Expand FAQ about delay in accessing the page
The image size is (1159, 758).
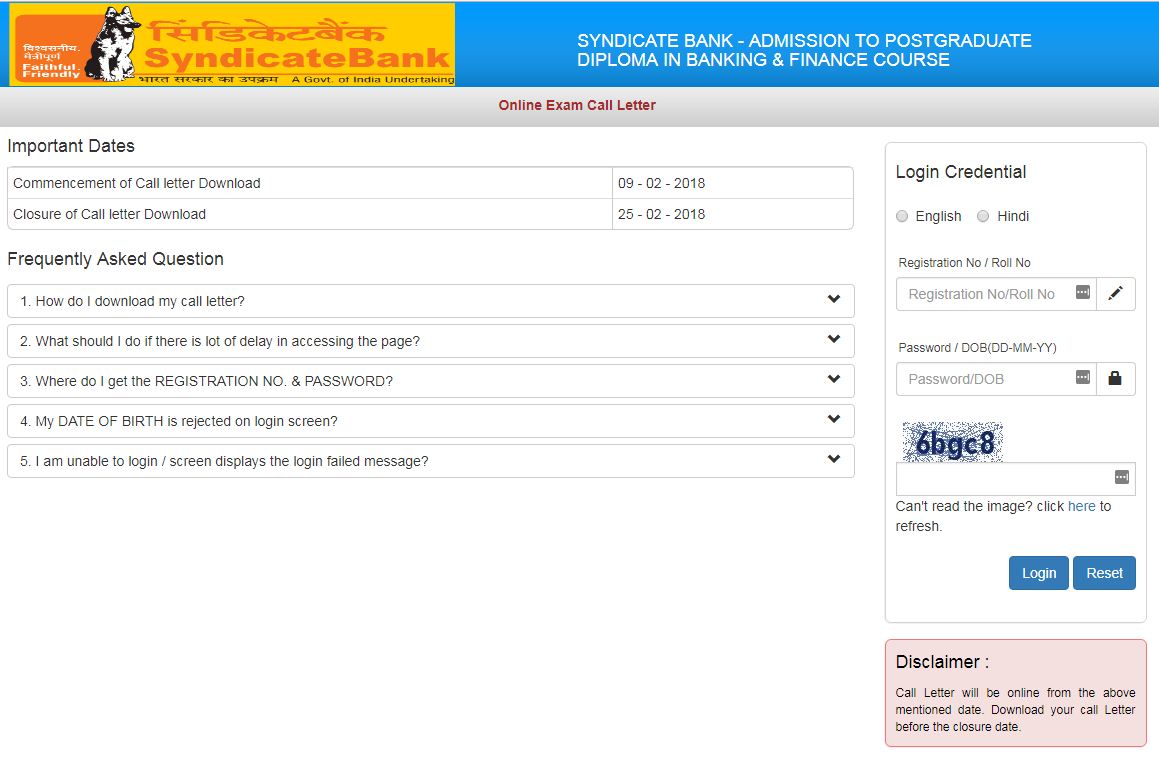click(x=431, y=341)
